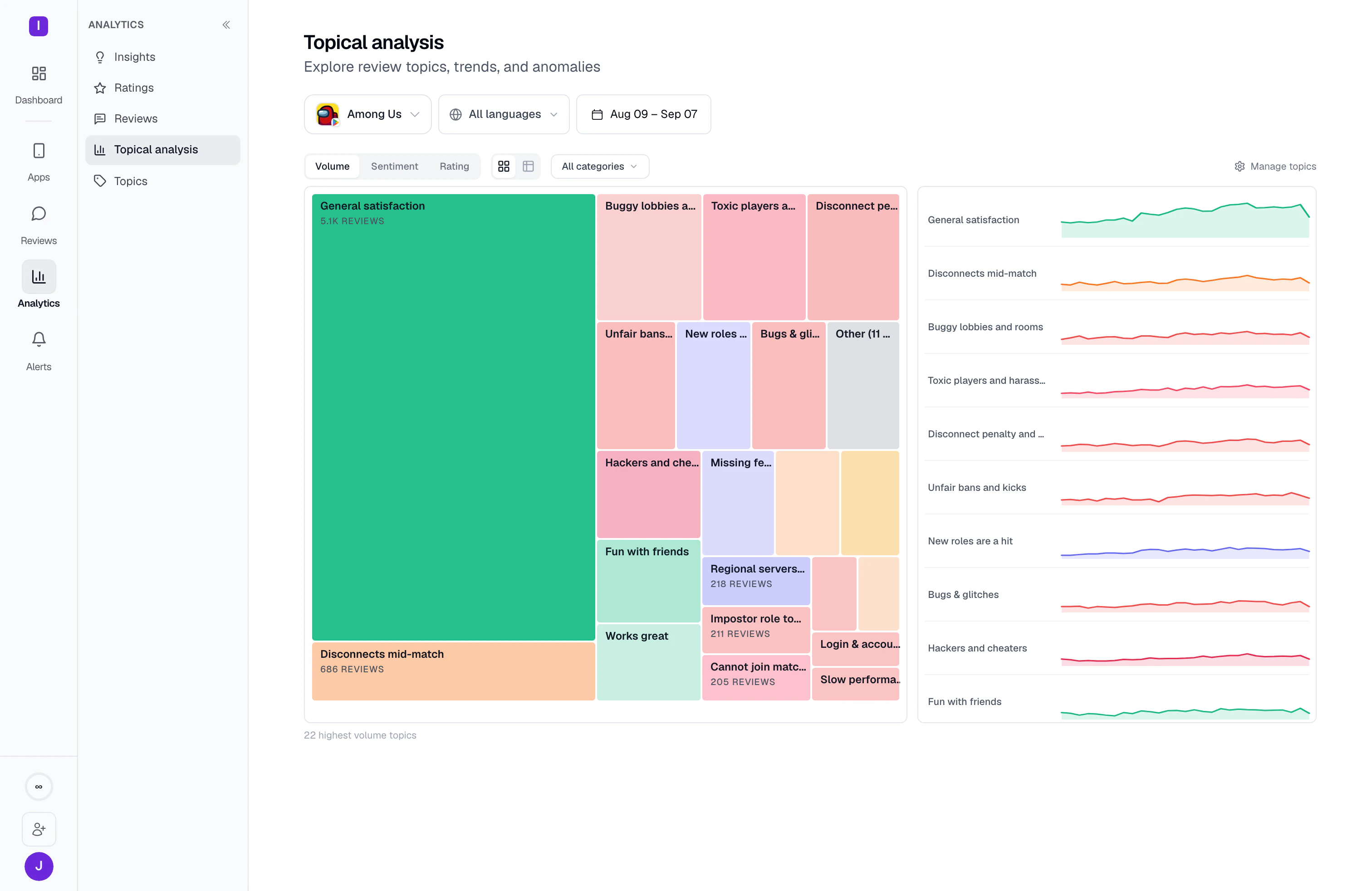Image resolution: width=1372 pixels, height=891 pixels.
Task: Select the Analytics bar chart icon
Action: click(39, 277)
